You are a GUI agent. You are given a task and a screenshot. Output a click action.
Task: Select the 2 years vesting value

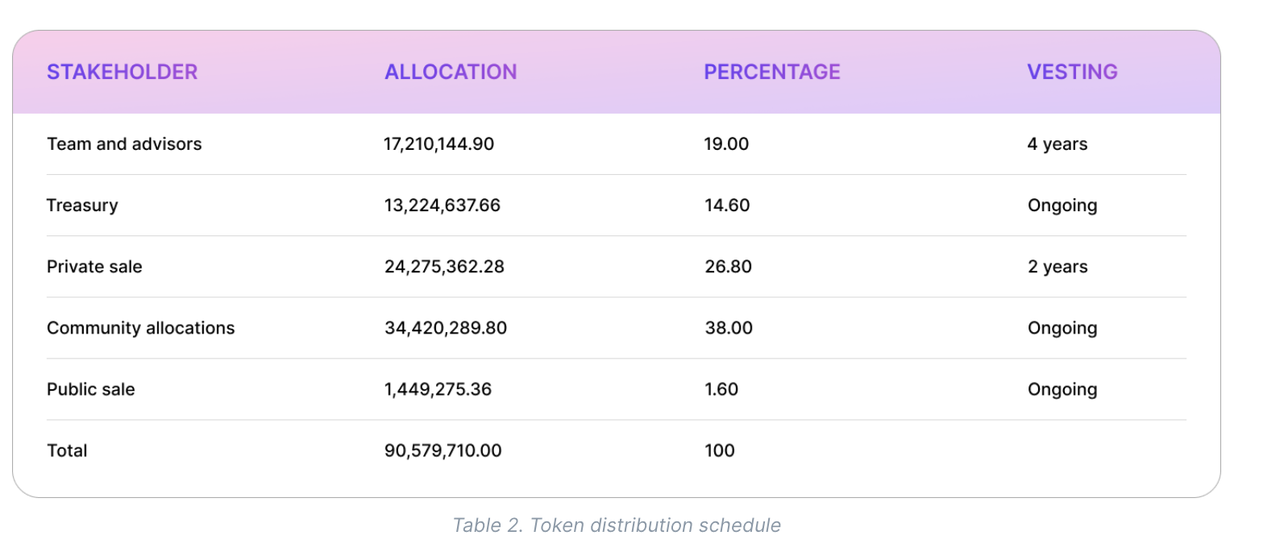click(x=1057, y=267)
